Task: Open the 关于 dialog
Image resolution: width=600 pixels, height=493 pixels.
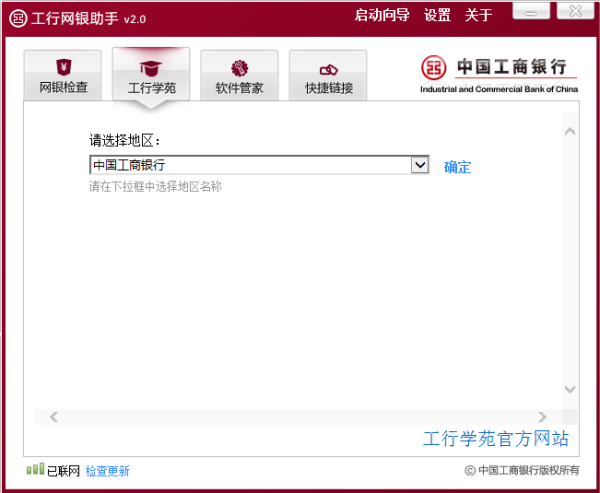Action: click(478, 15)
